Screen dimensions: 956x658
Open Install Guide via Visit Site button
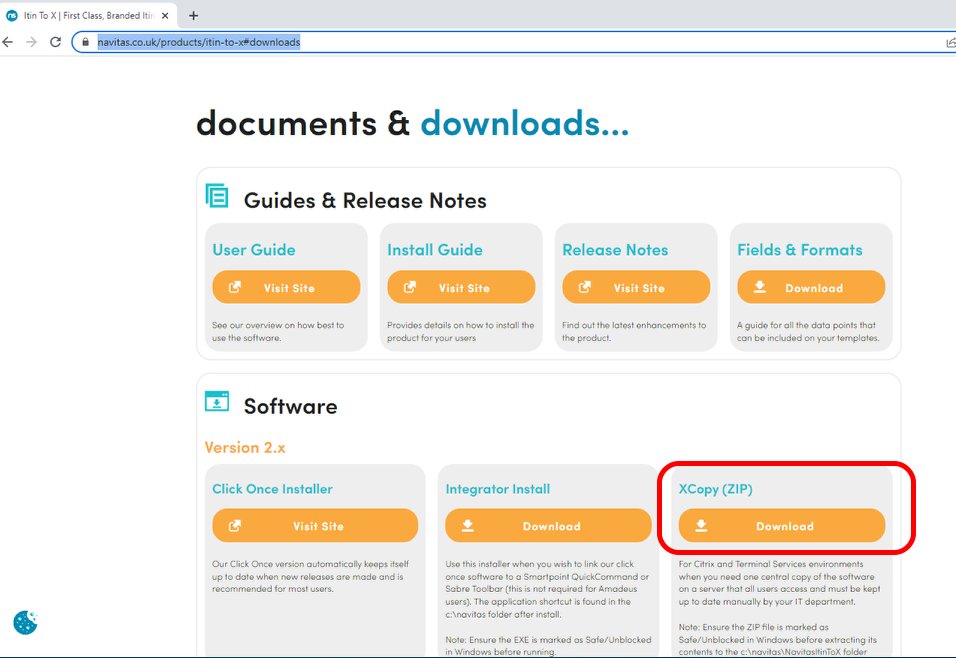461,287
